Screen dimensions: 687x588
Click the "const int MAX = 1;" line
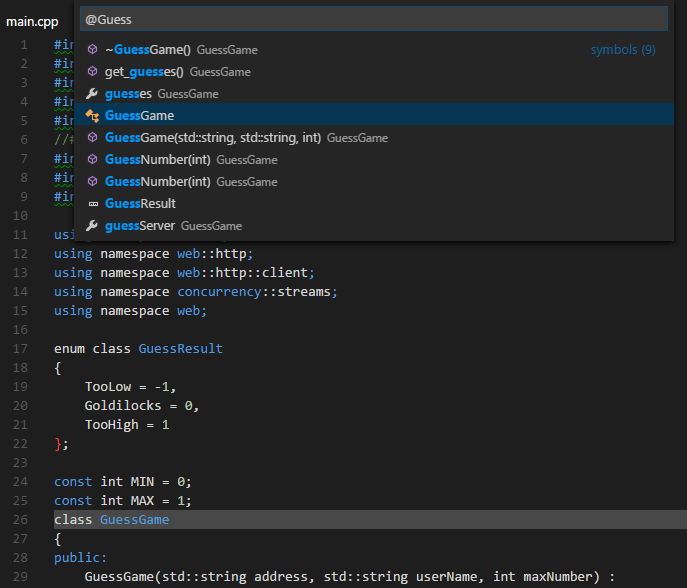(x=122, y=500)
